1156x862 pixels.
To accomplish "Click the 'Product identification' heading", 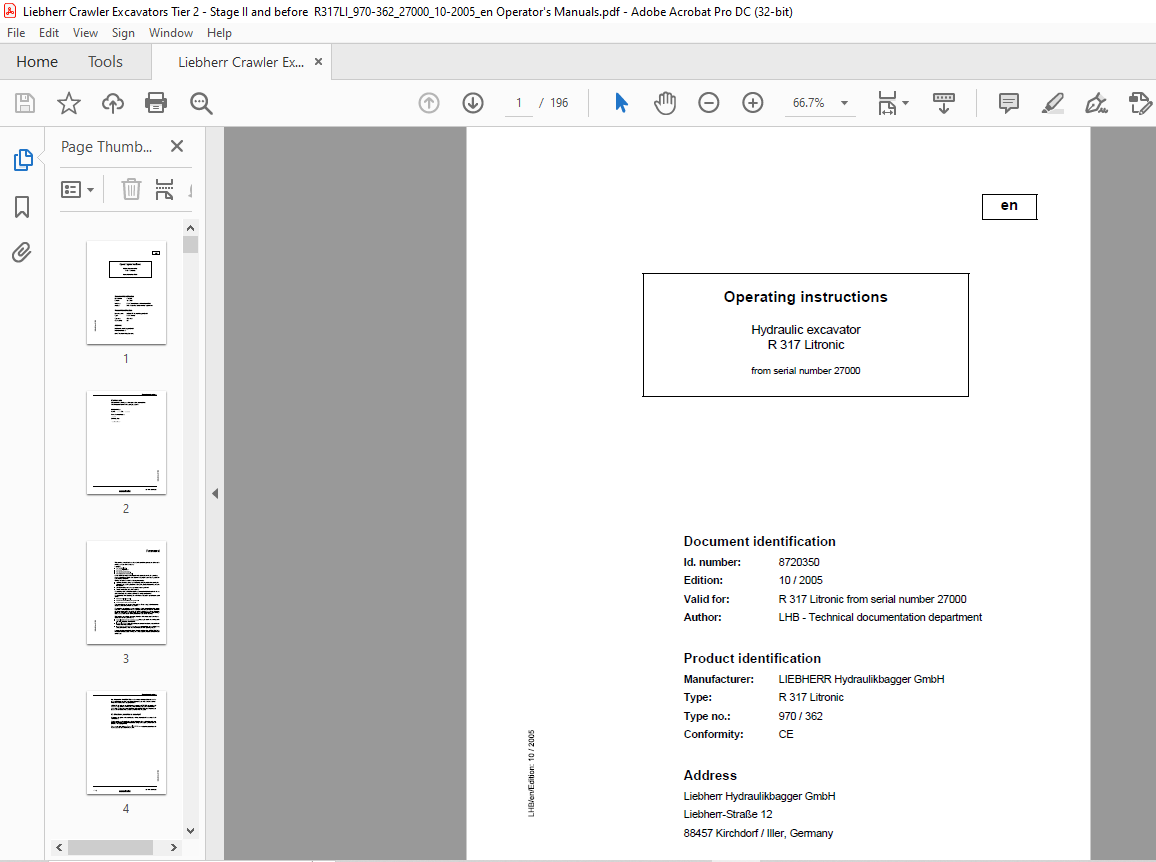I will (x=752, y=658).
